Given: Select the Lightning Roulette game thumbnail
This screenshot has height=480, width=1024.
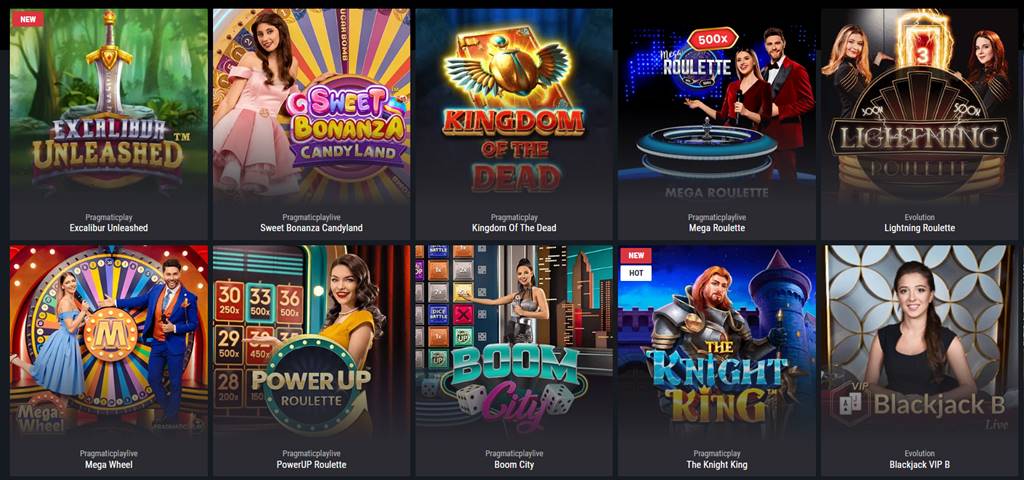Looking at the screenshot, I should (x=920, y=106).
